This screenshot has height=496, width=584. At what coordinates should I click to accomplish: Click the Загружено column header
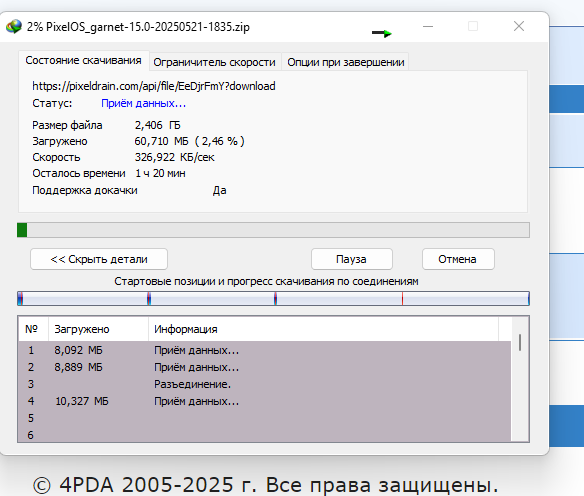click(98, 329)
